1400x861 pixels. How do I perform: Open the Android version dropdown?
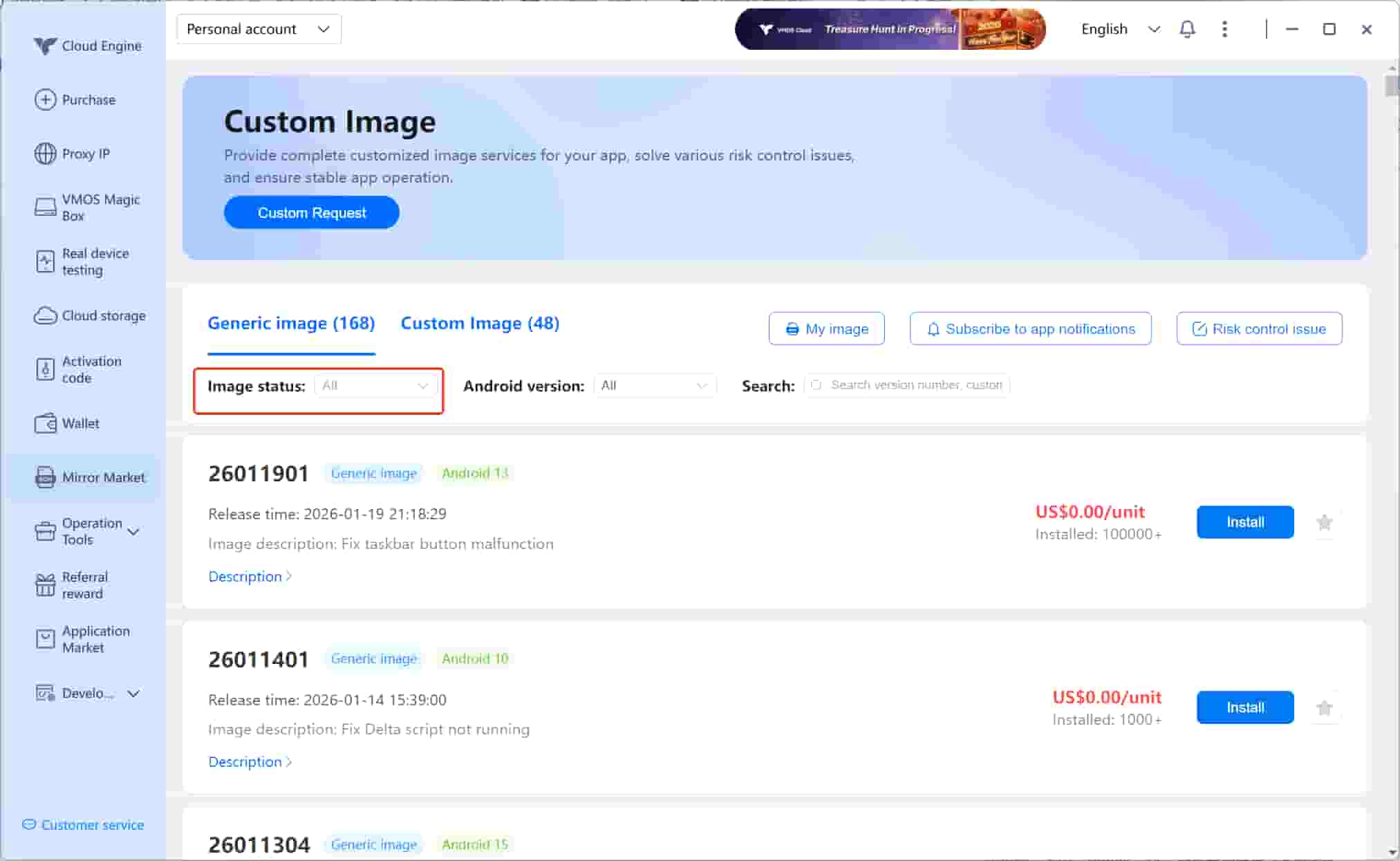654,386
